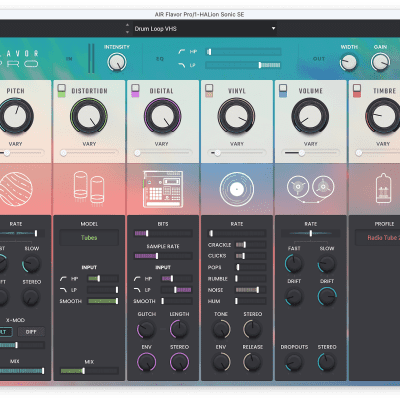Viewport: 400px width, 400px height.
Task: Click the Vinyl Crackle slider
Action: tap(250, 245)
